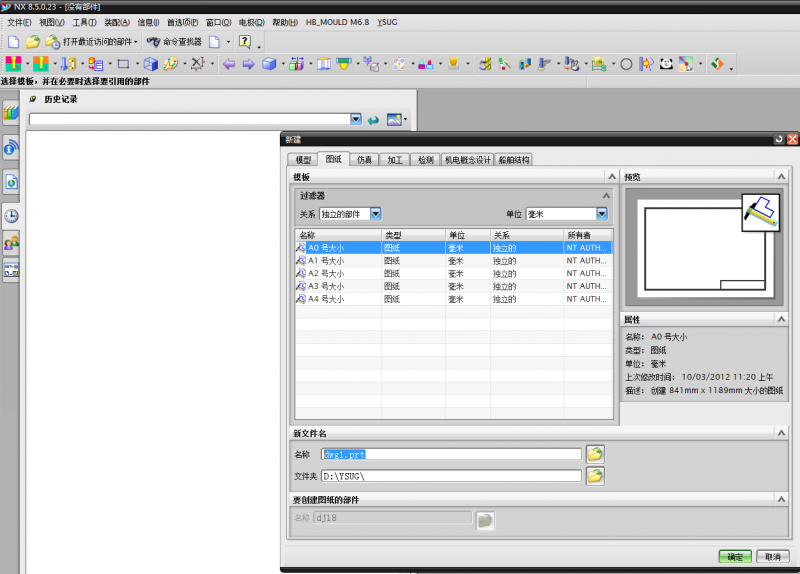Launch the command finder binoculars icon
Image resolution: width=800 pixels, height=574 pixels.
click(x=153, y=41)
